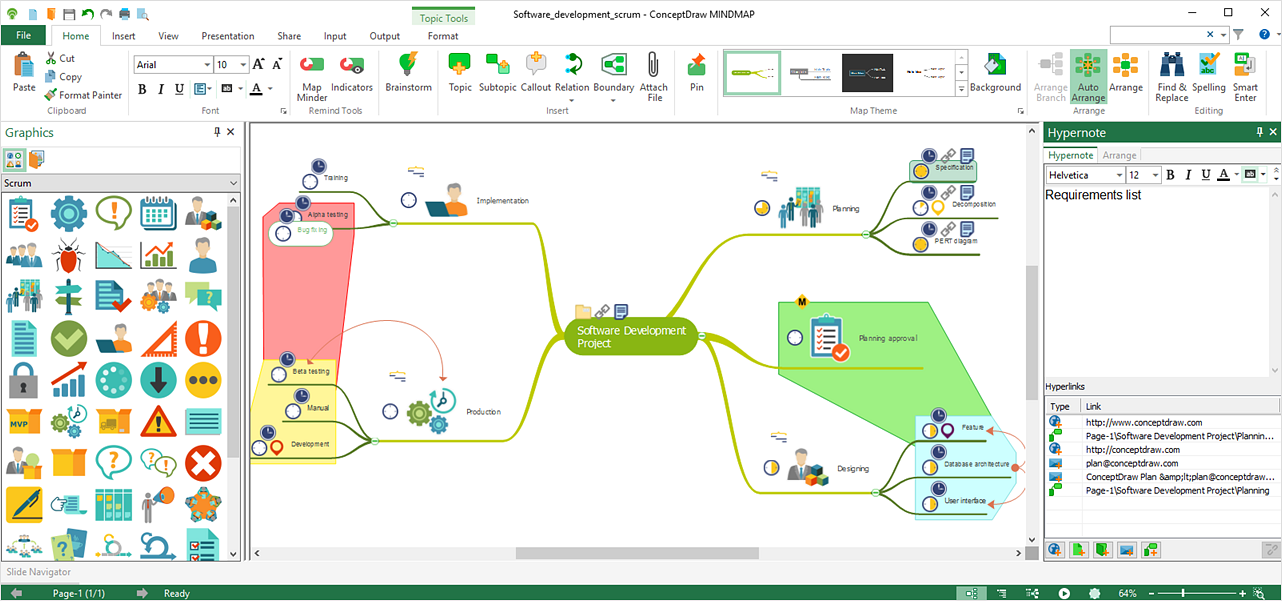Cut the selected topic
The width and height of the screenshot is (1282, 601).
click(59, 59)
